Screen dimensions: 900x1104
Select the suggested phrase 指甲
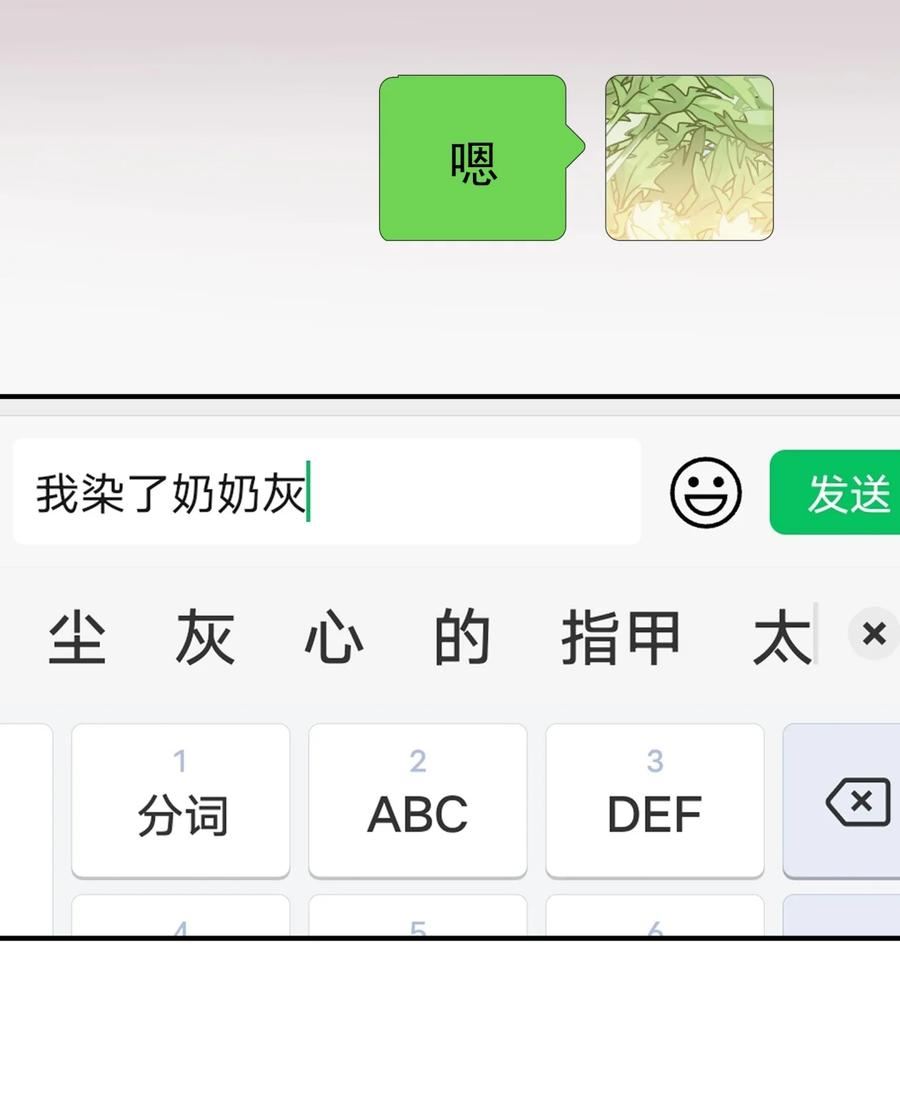tap(620, 637)
